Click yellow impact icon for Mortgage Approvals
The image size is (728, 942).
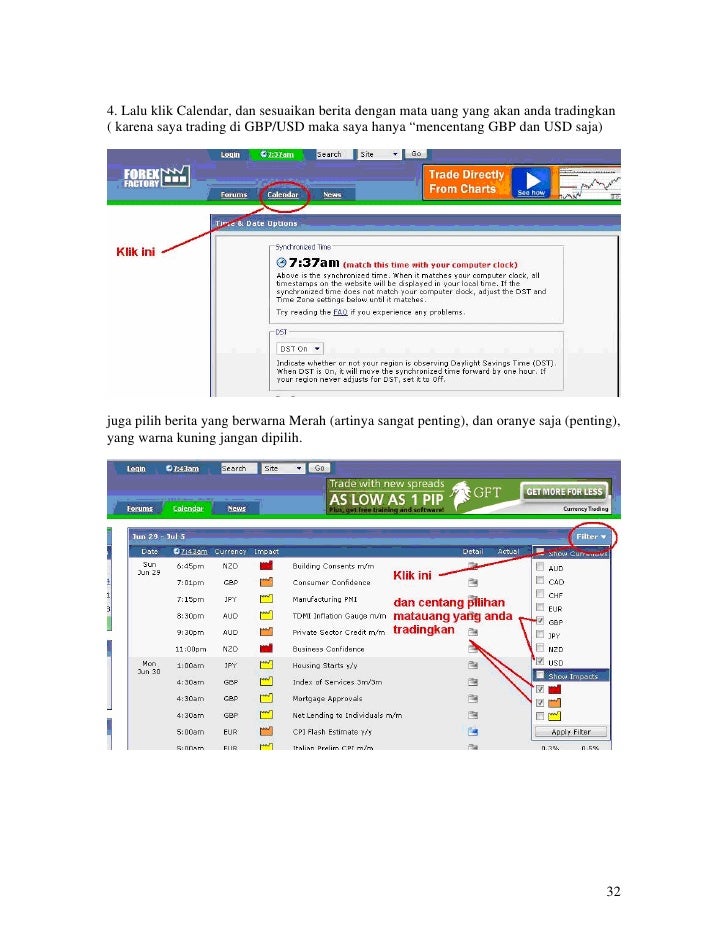point(266,698)
